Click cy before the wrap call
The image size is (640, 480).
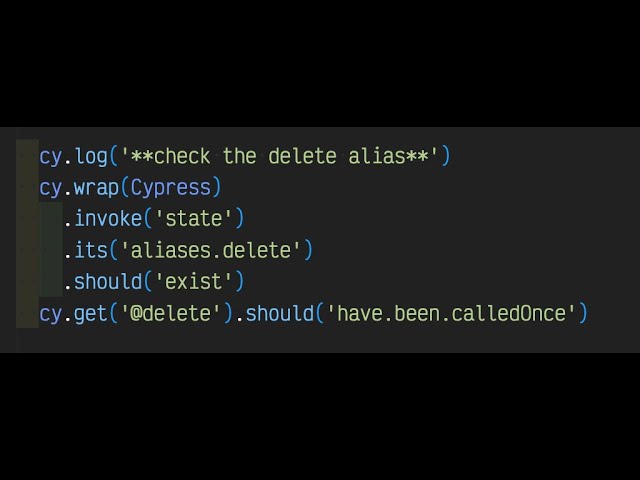(50, 187)
